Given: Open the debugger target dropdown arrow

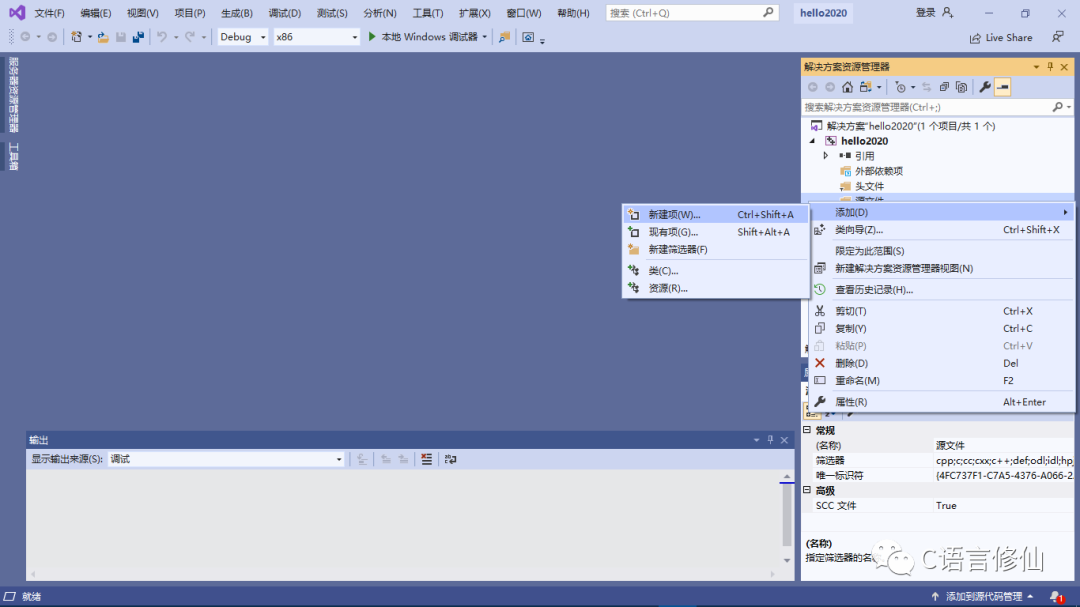Looking at the screenshot, I should (485, 37).
